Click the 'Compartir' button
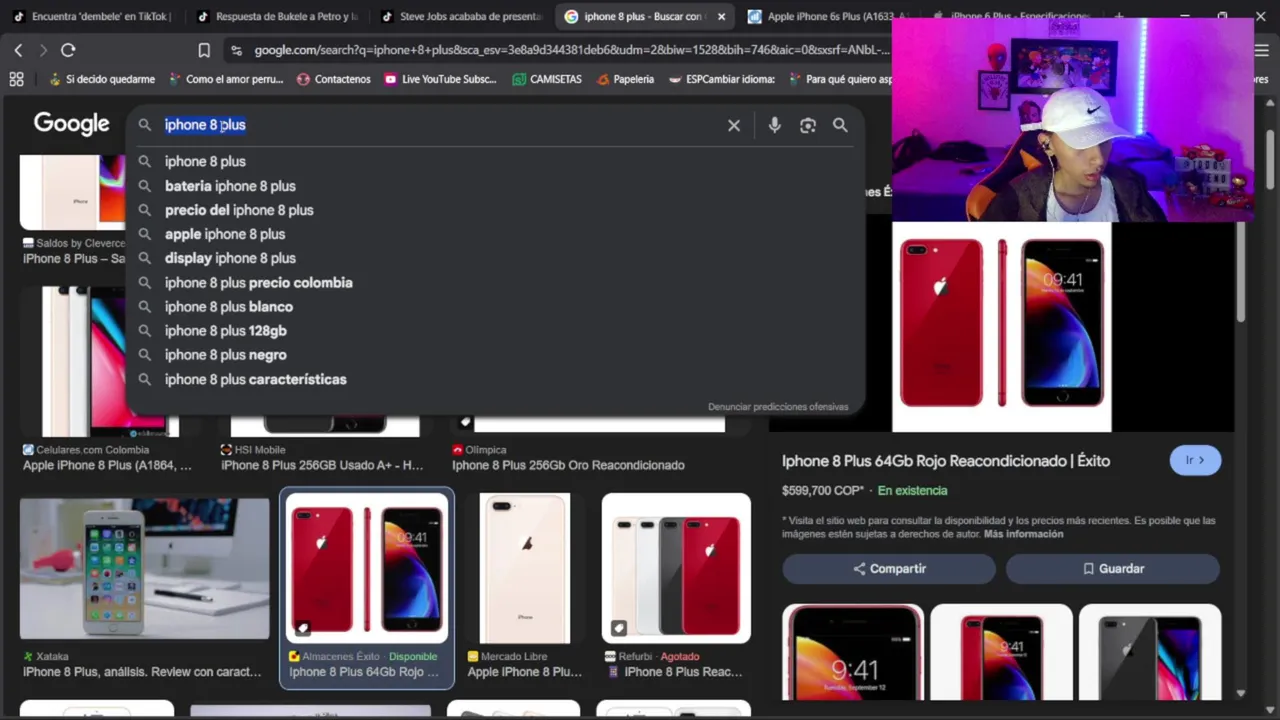The image size is (1280, 720). pyautogui.click(x=889, y=568)
